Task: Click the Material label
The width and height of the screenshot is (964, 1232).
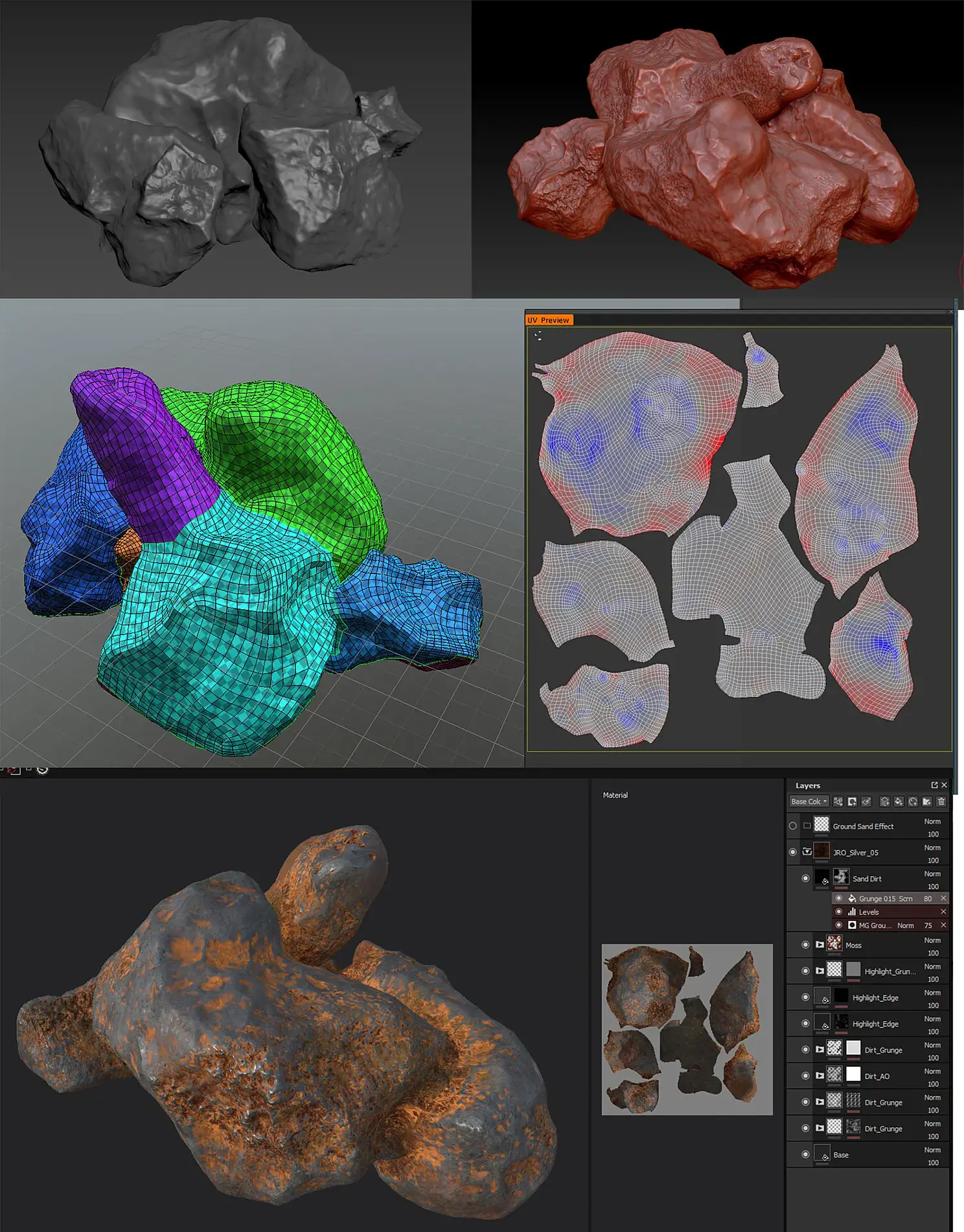Action: 615,795
